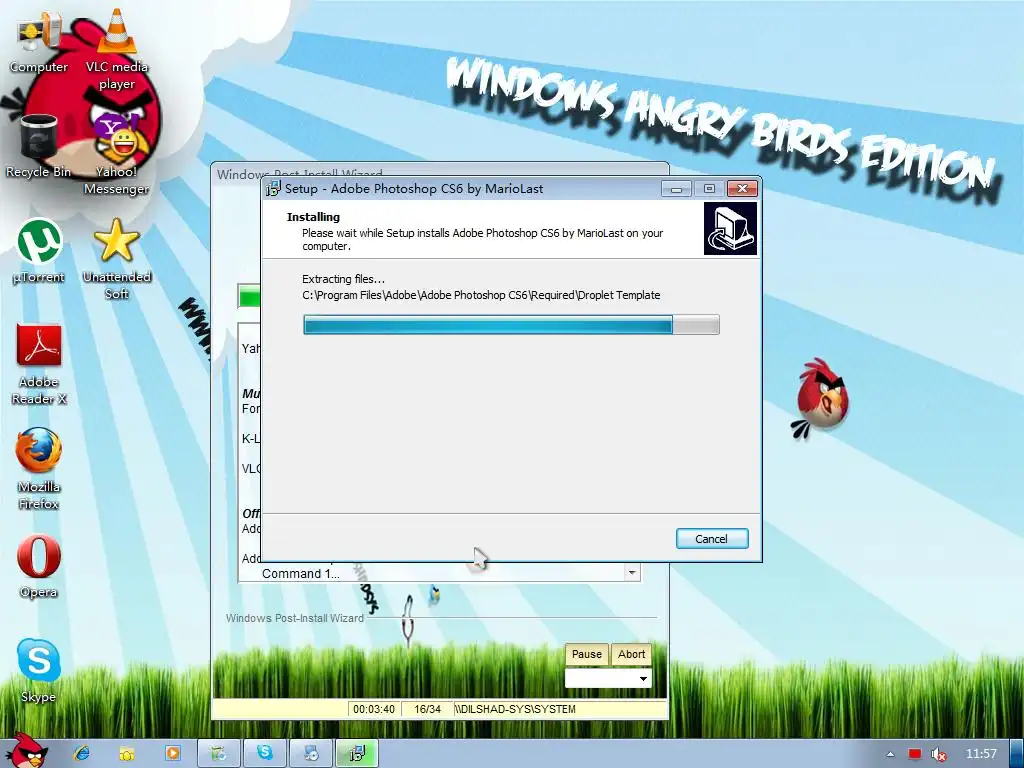Select the Post-Install Wizard taskbar button
The height and width of the screenshot is (768, 1024).
pyautogui.click(x=311, y=753)
